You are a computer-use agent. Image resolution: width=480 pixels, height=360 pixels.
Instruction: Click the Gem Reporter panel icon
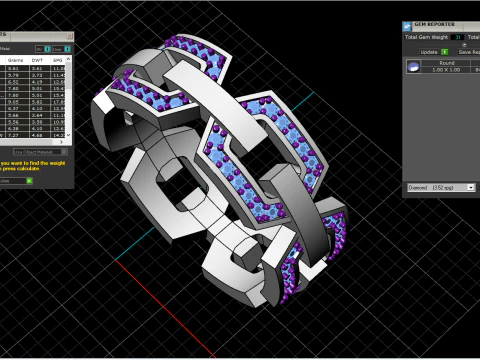pyautogui.click(x=407, y=26)
